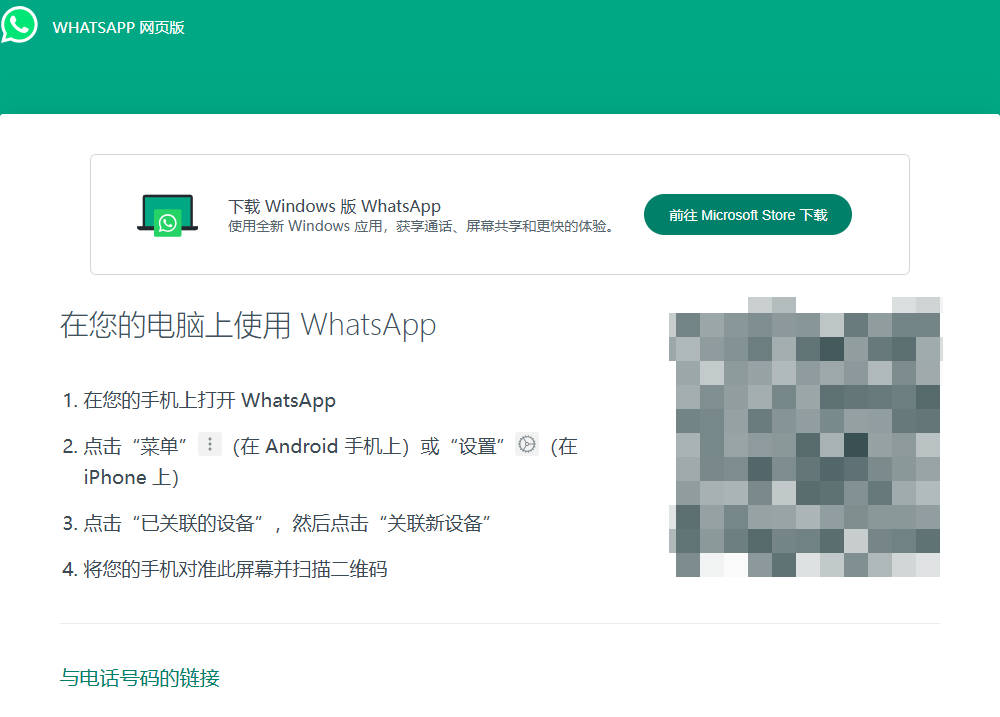Click the three-dot menu icon in step 2
This screenshot has width=1000, height=717.
pyautogui.click(x=209, y=445)
